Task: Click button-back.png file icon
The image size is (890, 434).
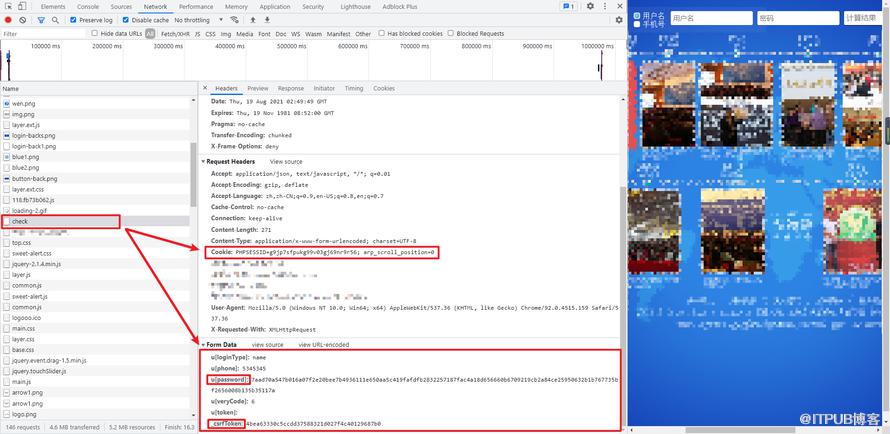Action: tap(7, 178)
